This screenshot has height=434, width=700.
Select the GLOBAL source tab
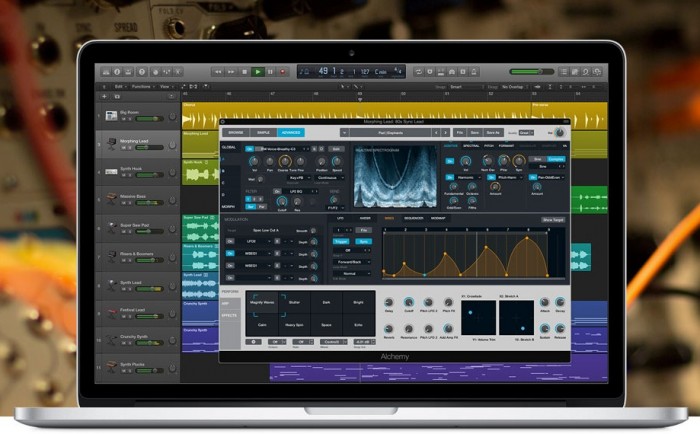pyautogui.click(x=229, y=147)
